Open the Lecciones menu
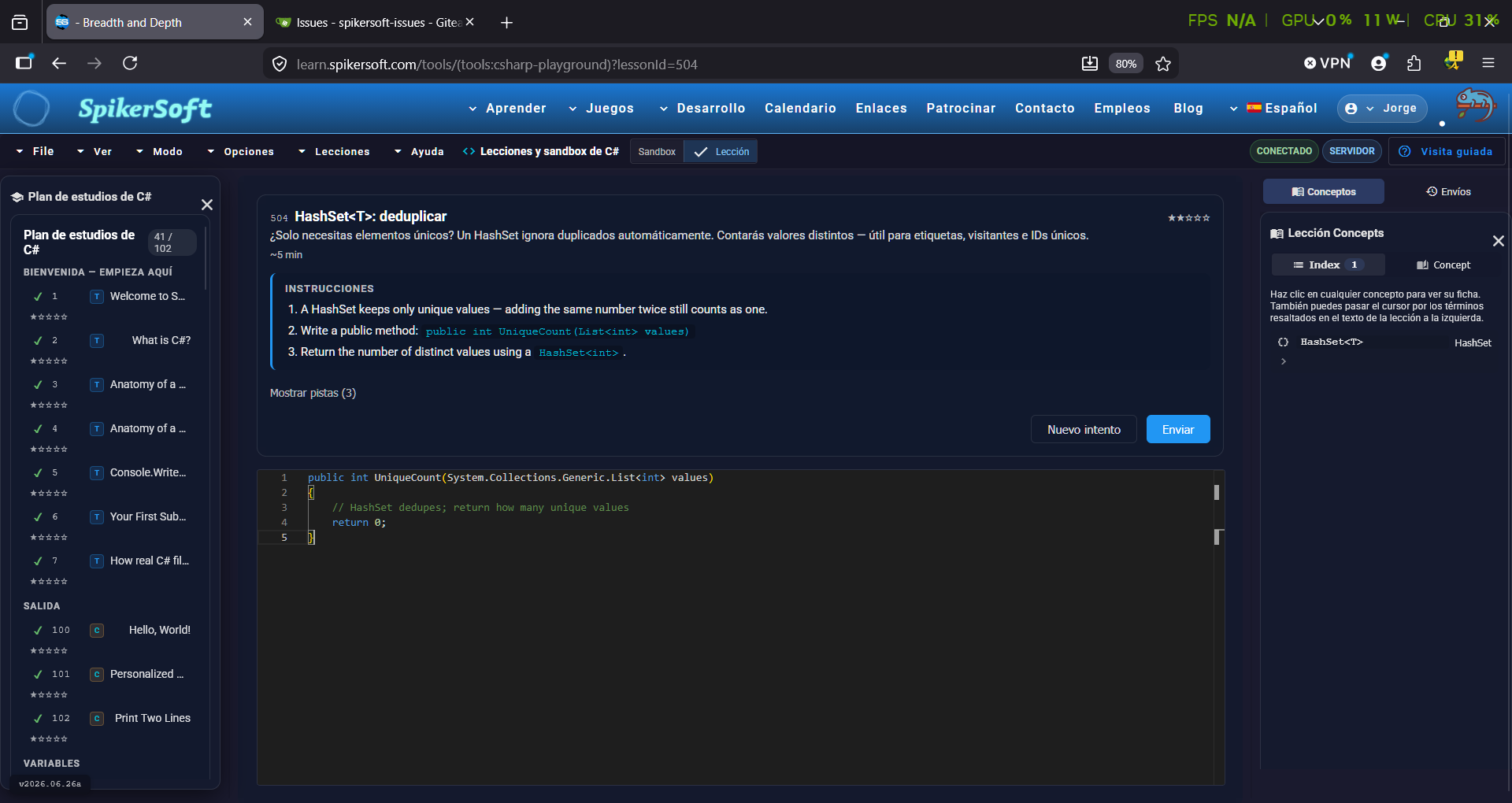This screenshot has height=803, width=1512. (334, 151)
